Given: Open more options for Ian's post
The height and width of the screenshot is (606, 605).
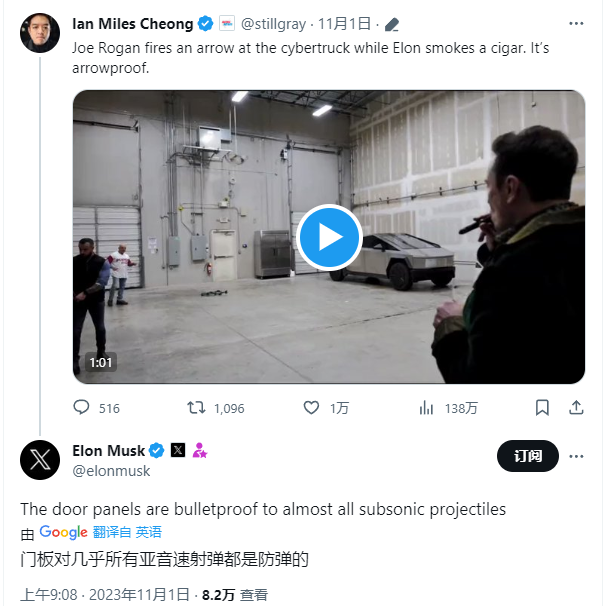Looking at the screenshot, I should coord(575,22).
